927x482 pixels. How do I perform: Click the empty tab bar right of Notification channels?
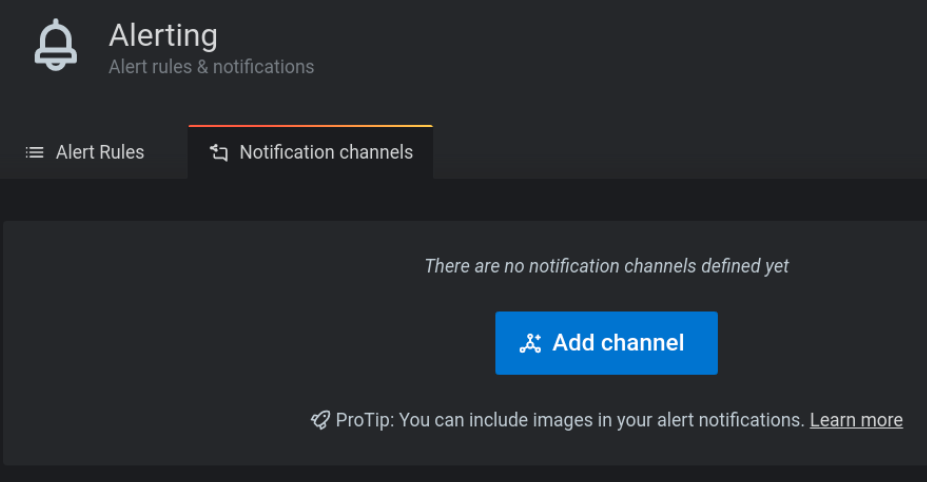(x=680, y=153)
